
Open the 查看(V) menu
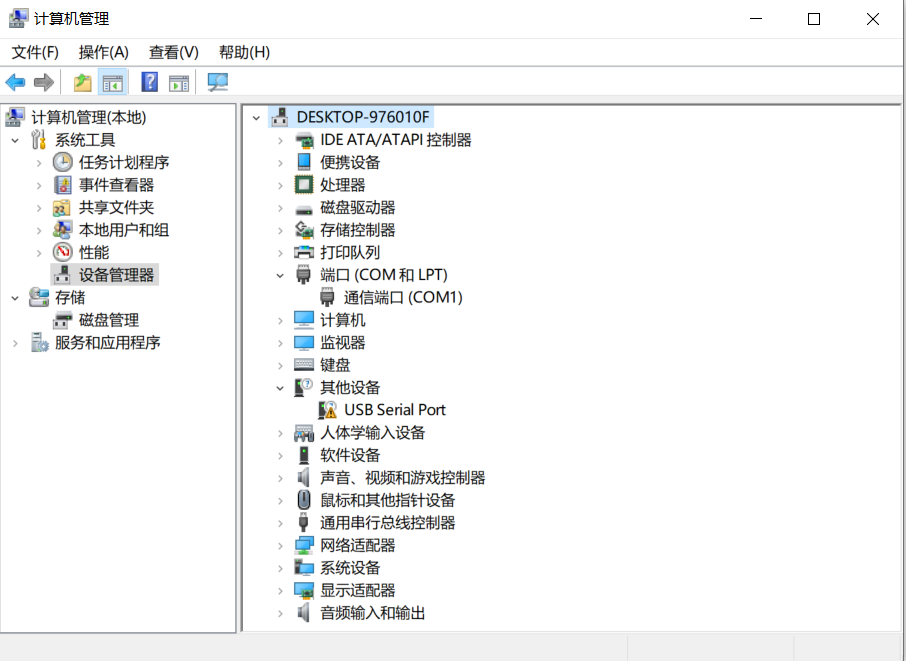click(x=174, y=52)
